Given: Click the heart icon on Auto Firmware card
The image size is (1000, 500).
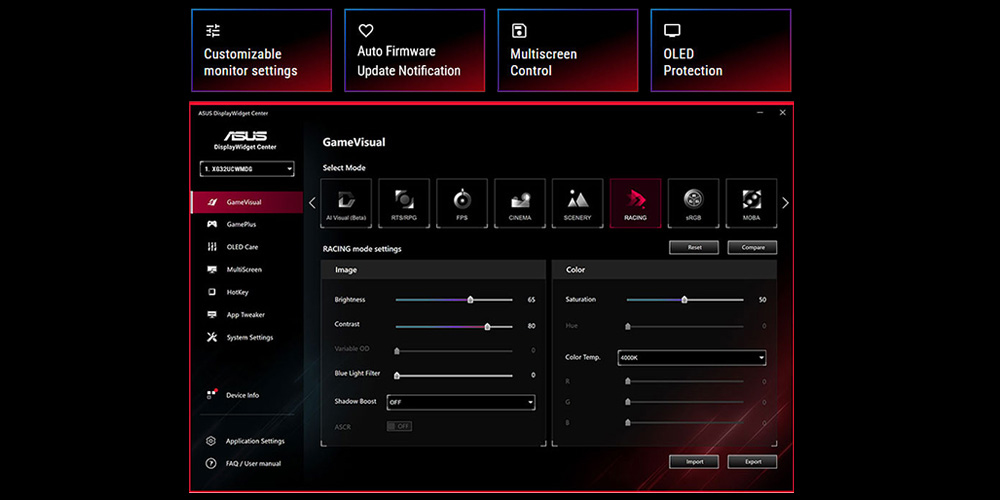Looking at the screenshot, I should coord(365,30).
